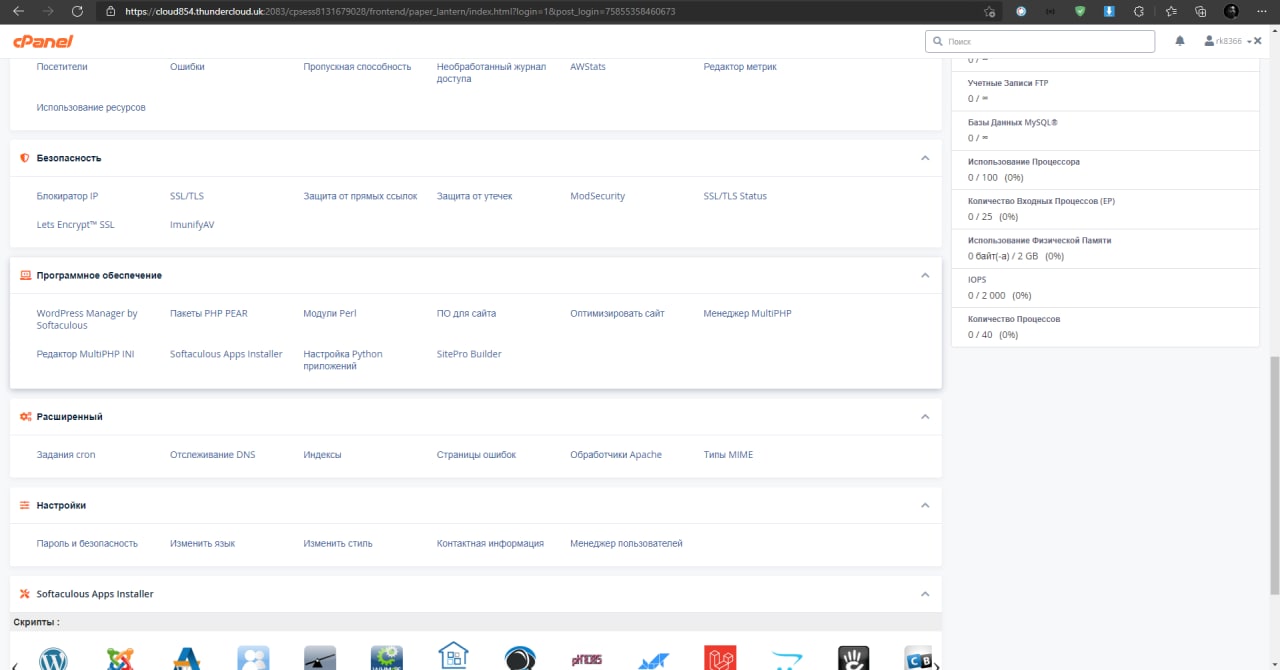Open the browser three-dot menu

tap(1263, 12)
